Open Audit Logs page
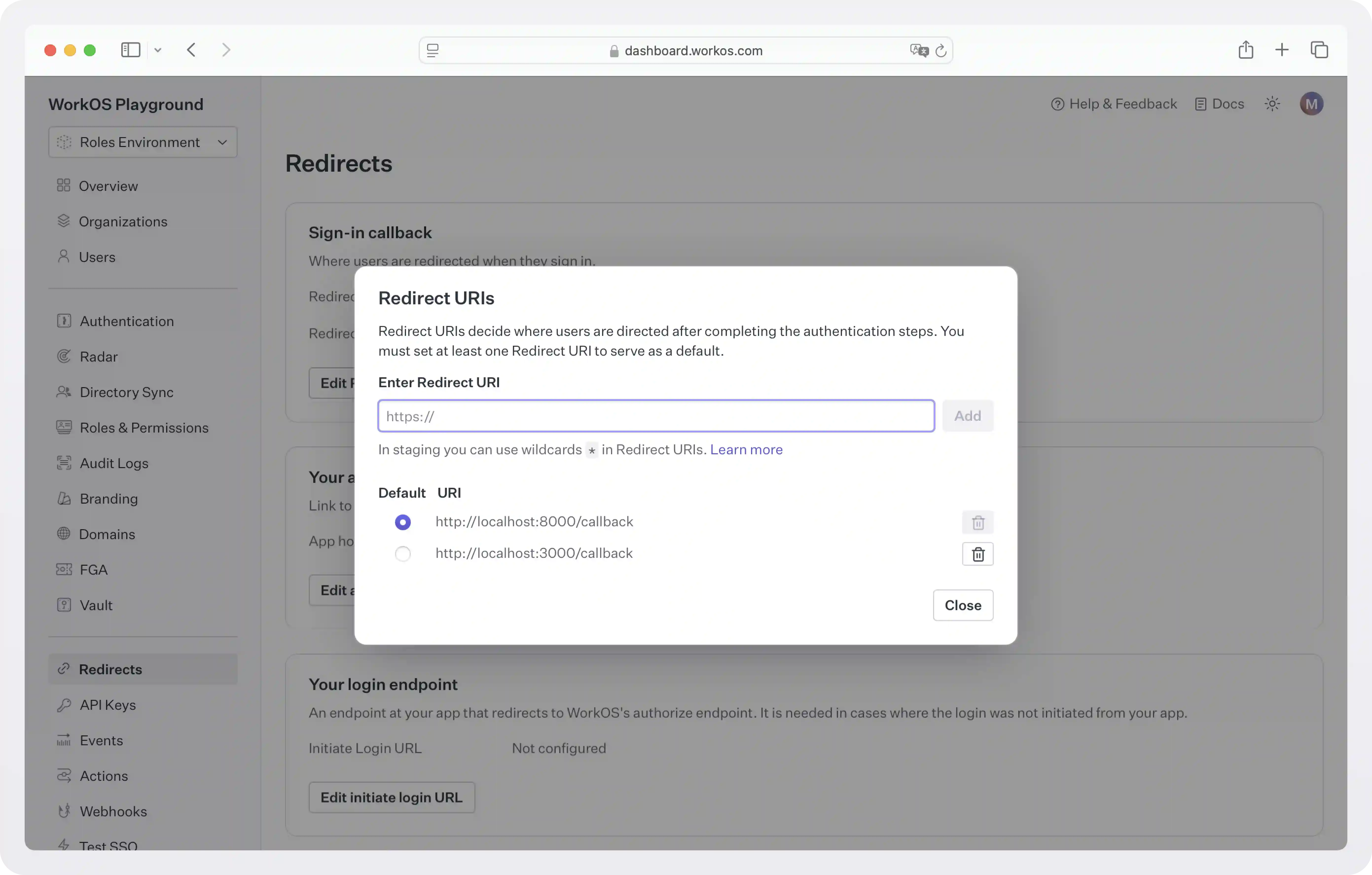 click(x=114, y=463)
